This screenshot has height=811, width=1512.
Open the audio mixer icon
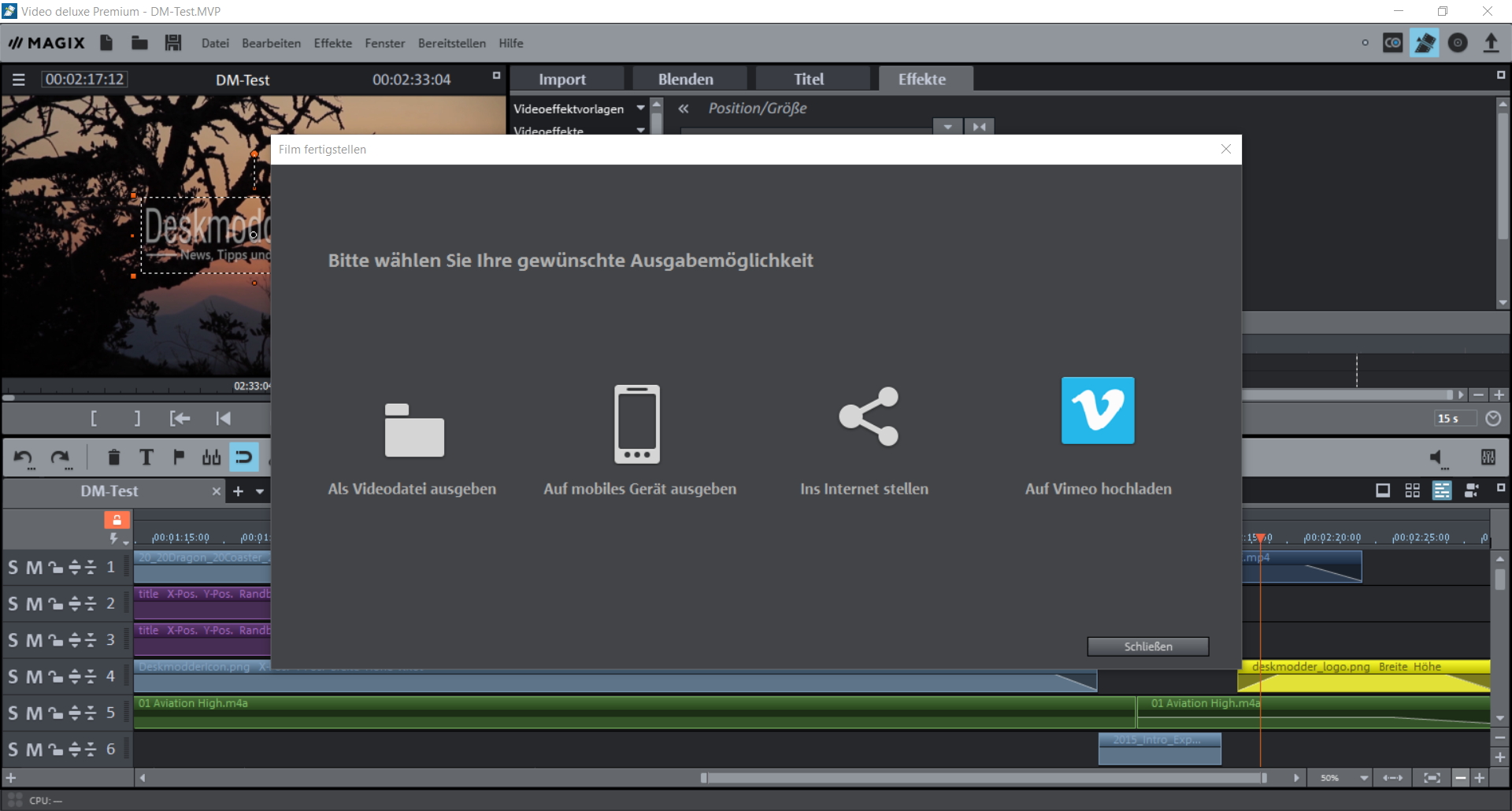click(1488, 457)
